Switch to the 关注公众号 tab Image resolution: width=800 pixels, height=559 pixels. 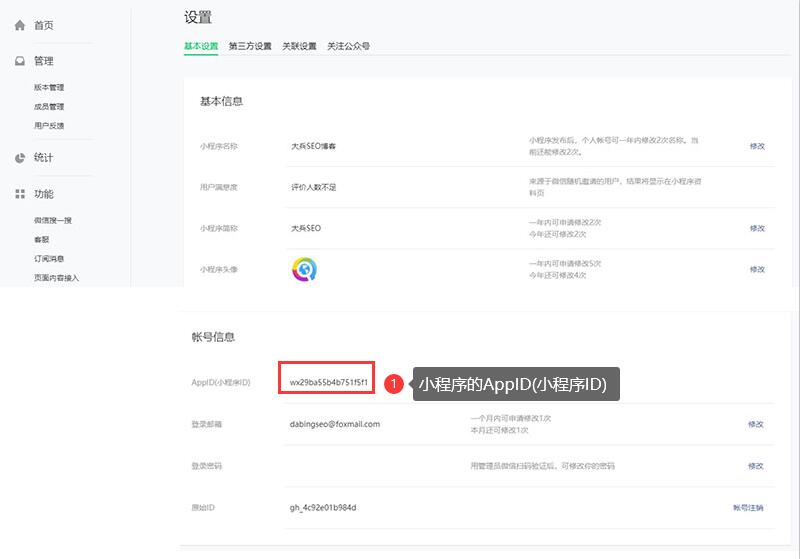(x=348, y=46)
